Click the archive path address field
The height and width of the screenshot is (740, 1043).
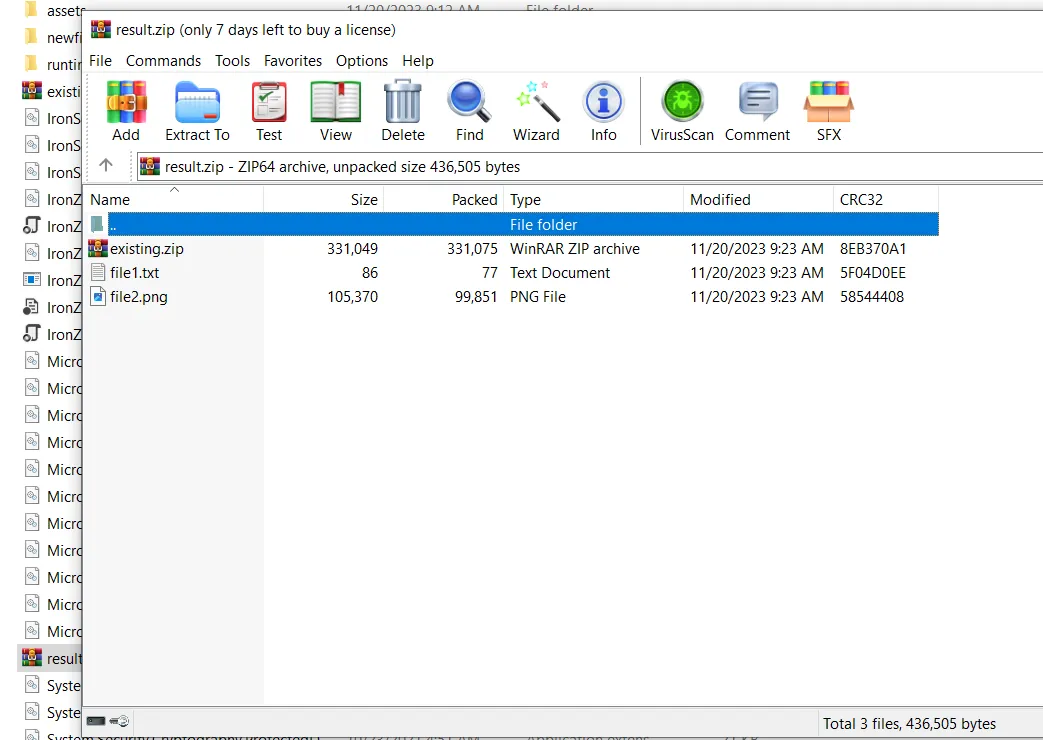click(590, 167)
